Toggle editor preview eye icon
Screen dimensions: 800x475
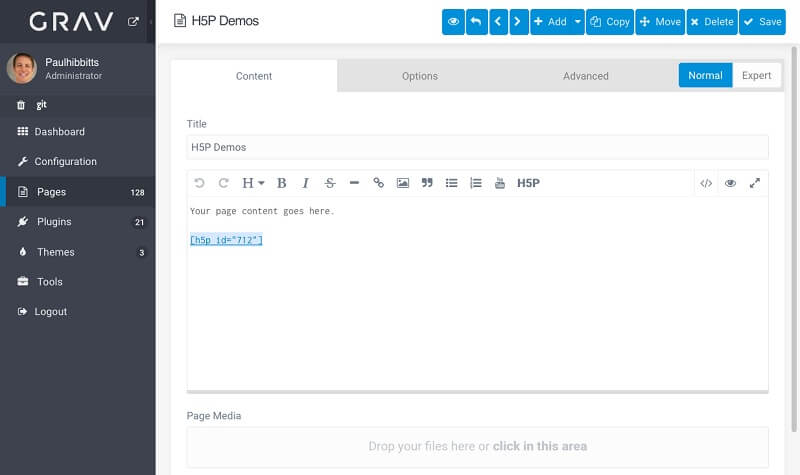click(x=730, y=183)
